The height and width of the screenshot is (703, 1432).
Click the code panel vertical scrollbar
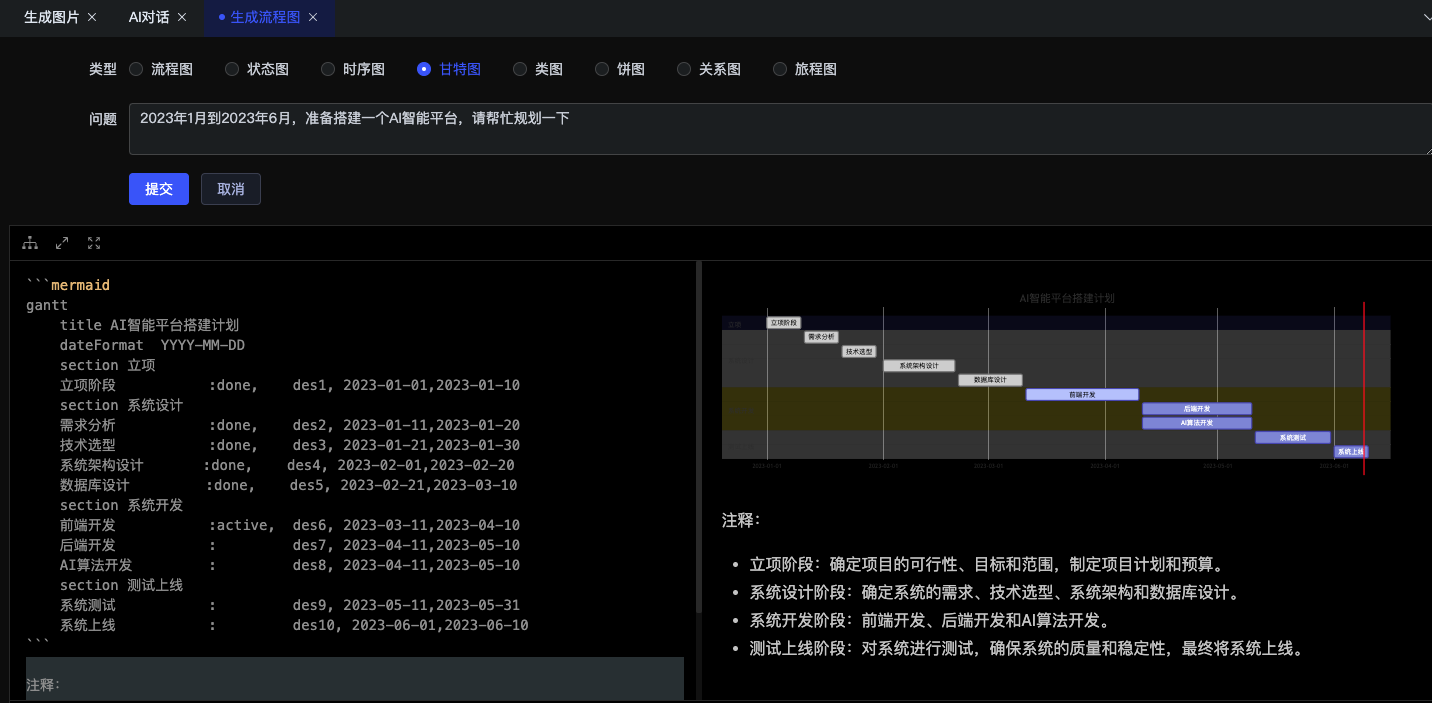(698, 440)
